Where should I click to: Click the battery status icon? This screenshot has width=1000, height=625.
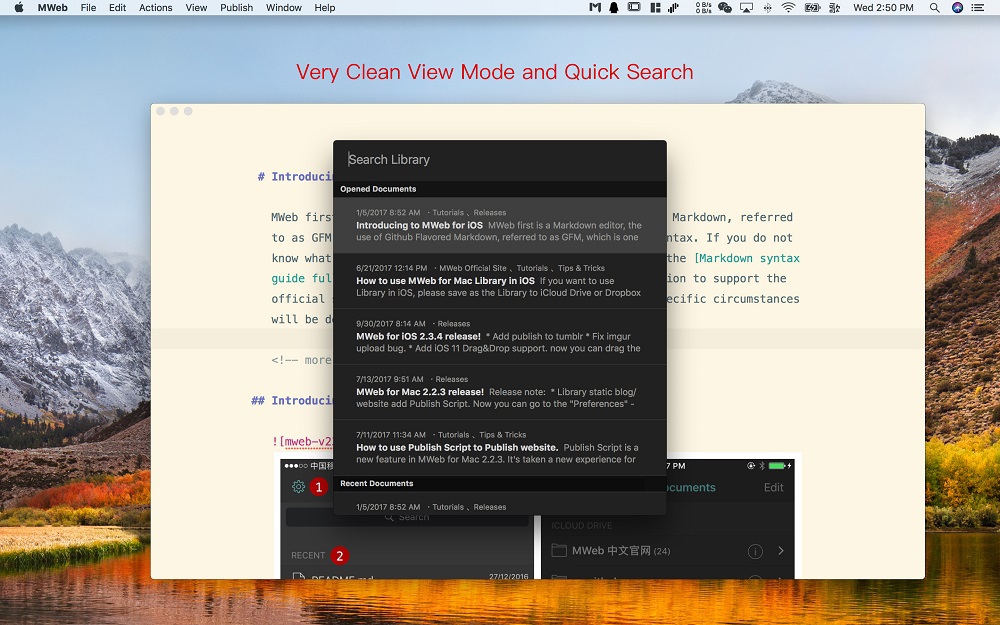[x=813, y=8]
